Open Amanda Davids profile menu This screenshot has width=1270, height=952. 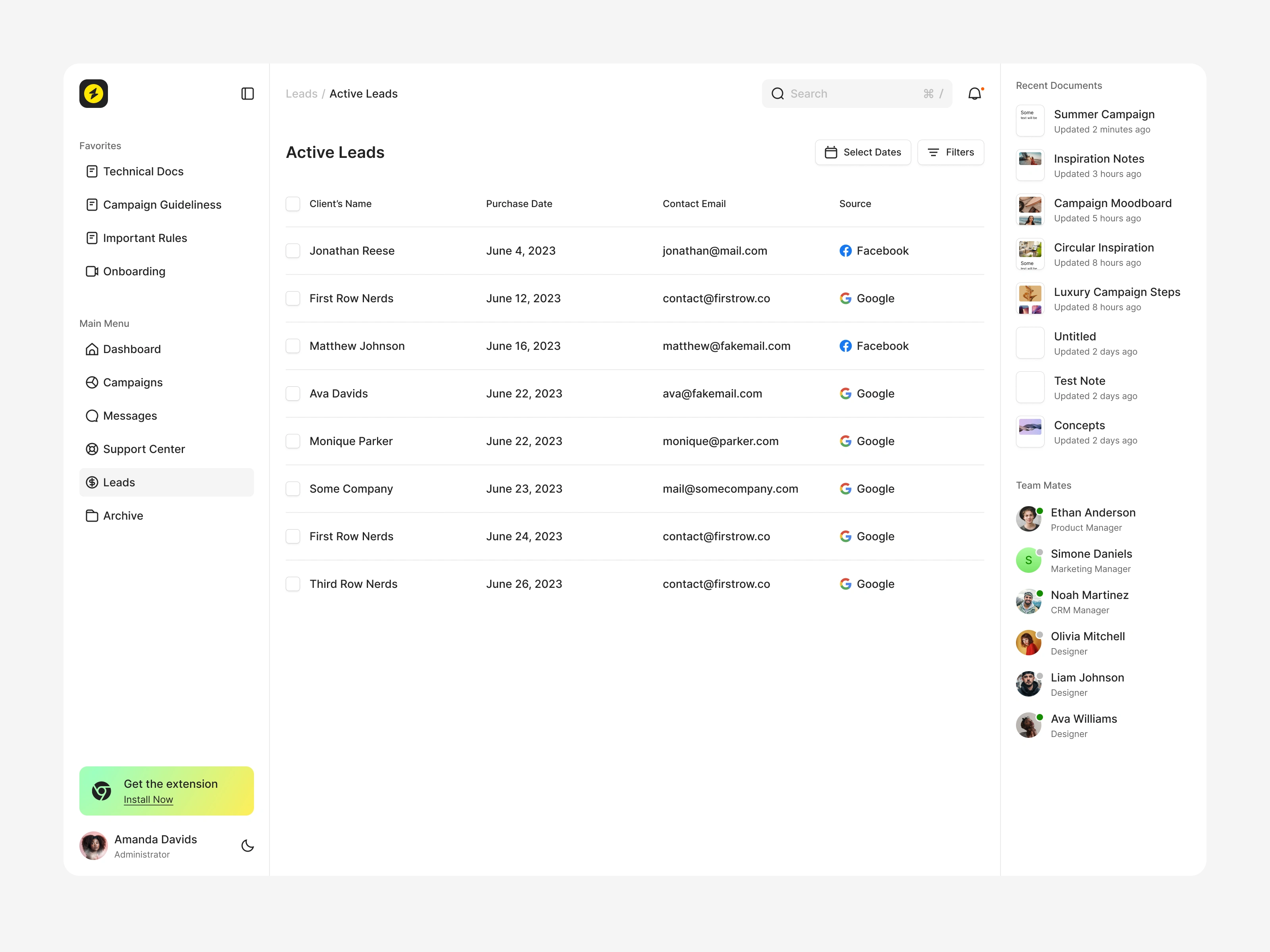155,846
